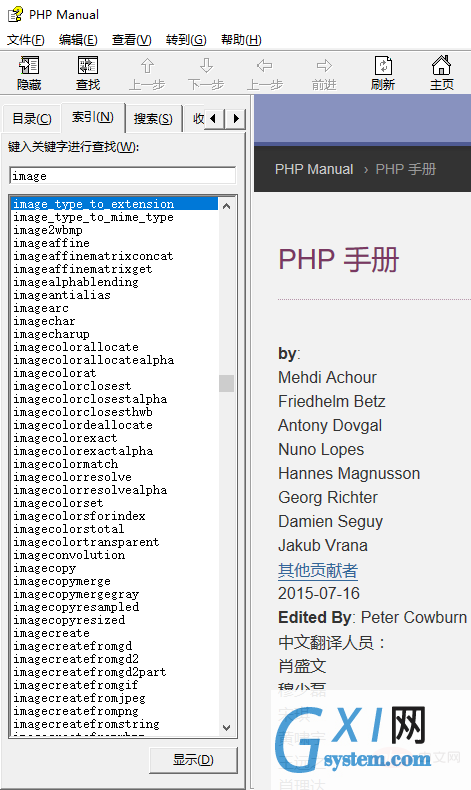Viewport: 471px width, 790px height.
Task: Click the index list scroll down arrow
Action: (226, 728)
